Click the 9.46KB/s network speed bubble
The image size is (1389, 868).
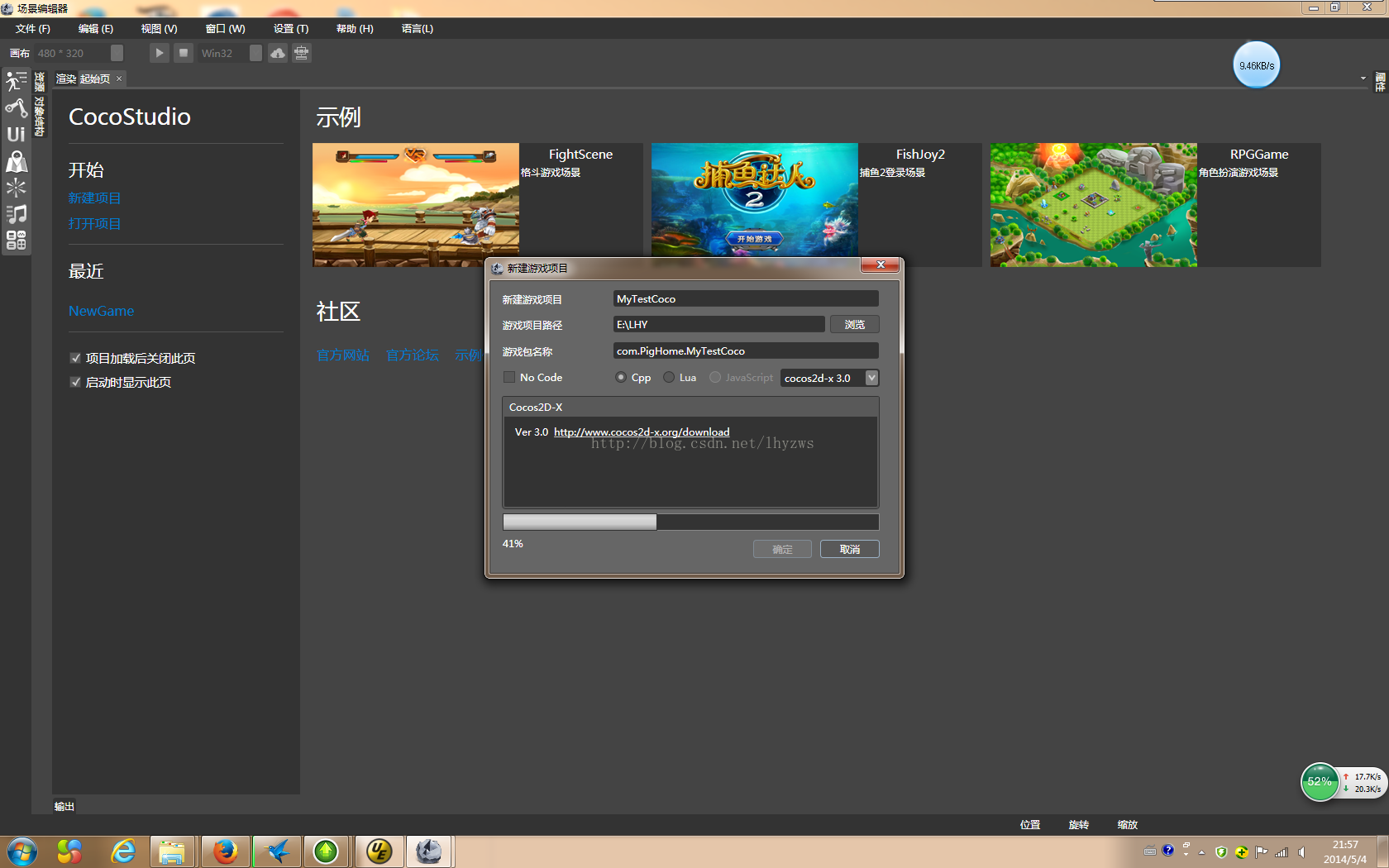(x=1256, y=65)
